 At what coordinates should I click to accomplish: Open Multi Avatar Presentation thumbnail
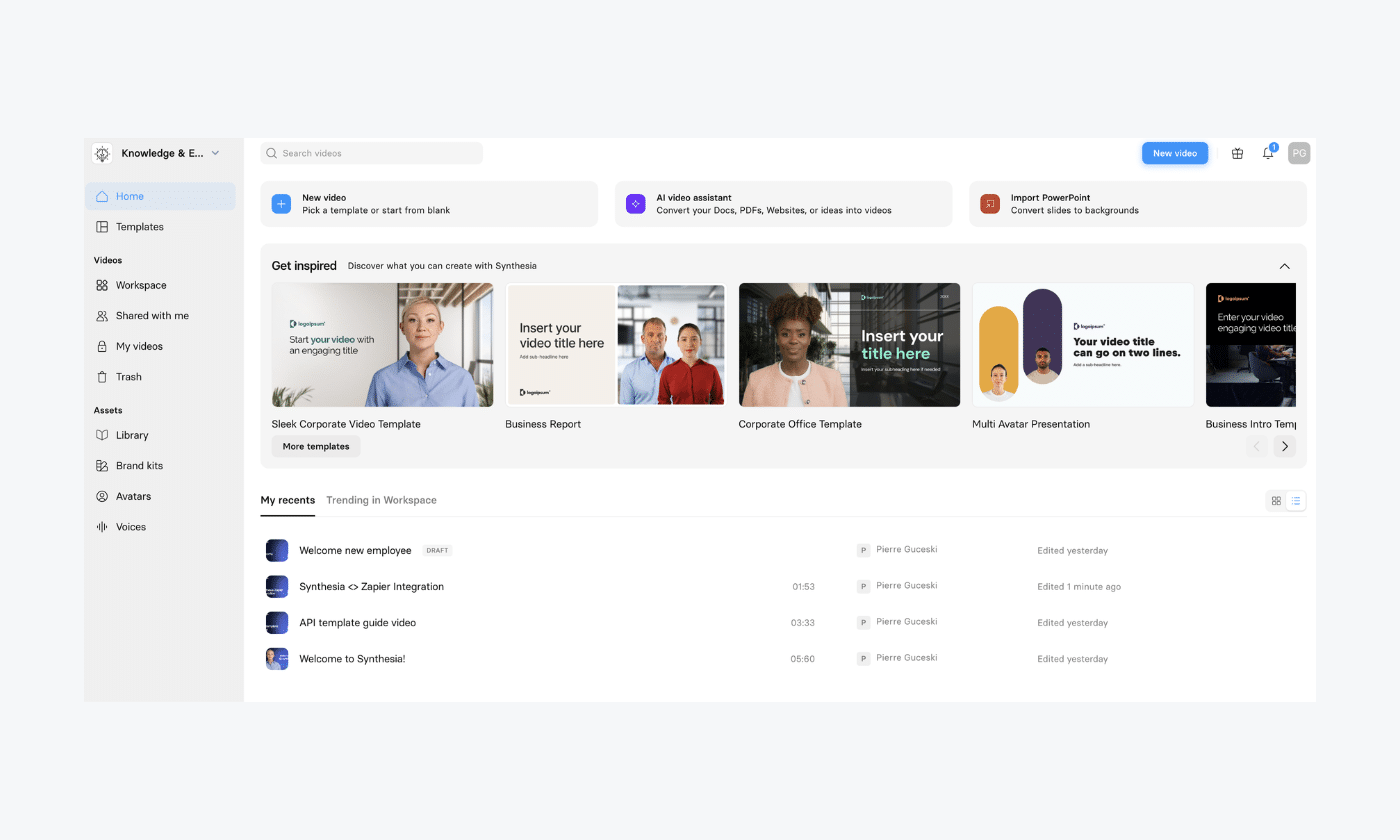(x=1083, y=345)
